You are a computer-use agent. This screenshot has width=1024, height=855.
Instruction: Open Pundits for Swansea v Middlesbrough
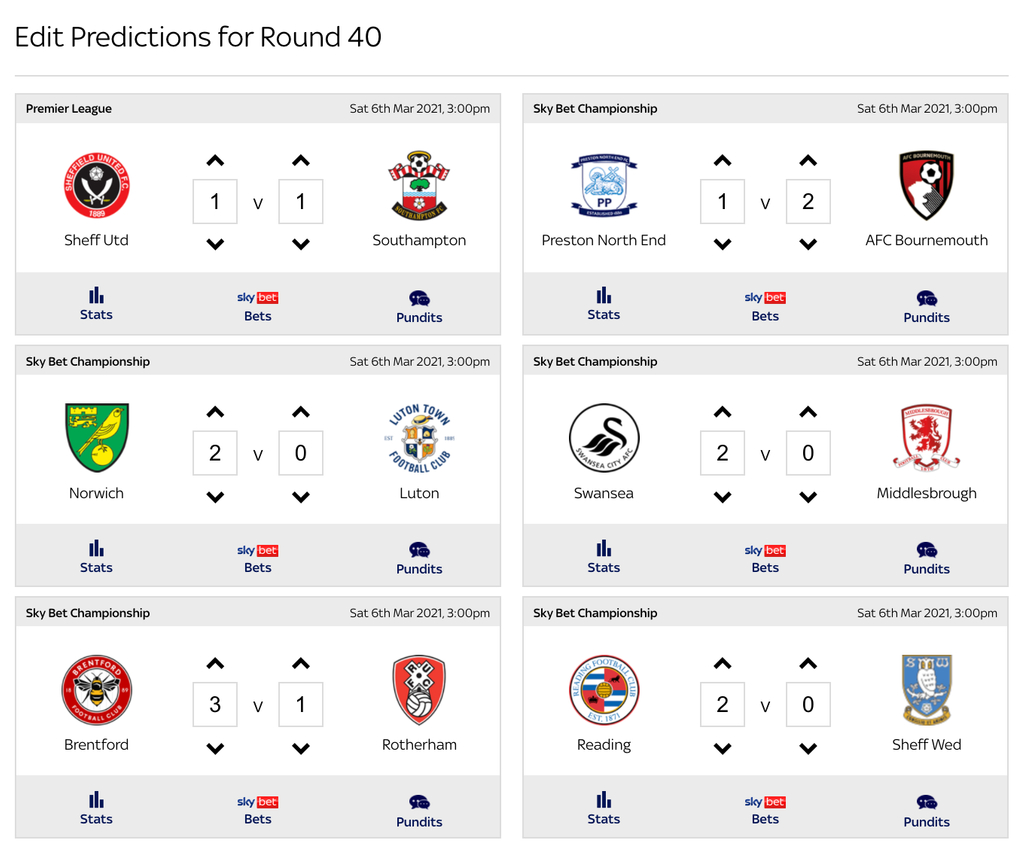pyautogui.click(x=926, y=559)
